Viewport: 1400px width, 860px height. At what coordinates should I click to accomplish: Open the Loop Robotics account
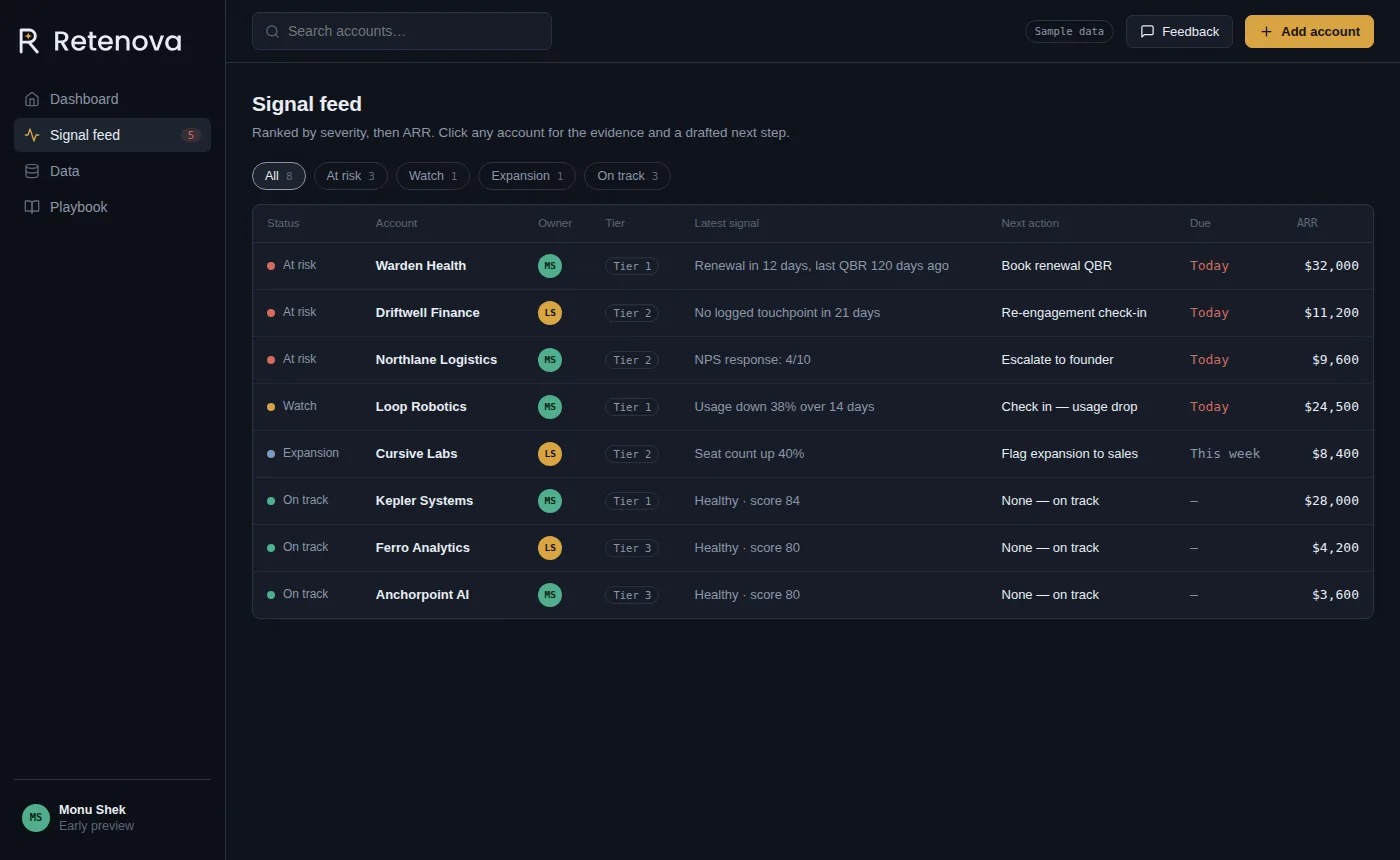tap(421, 407)
